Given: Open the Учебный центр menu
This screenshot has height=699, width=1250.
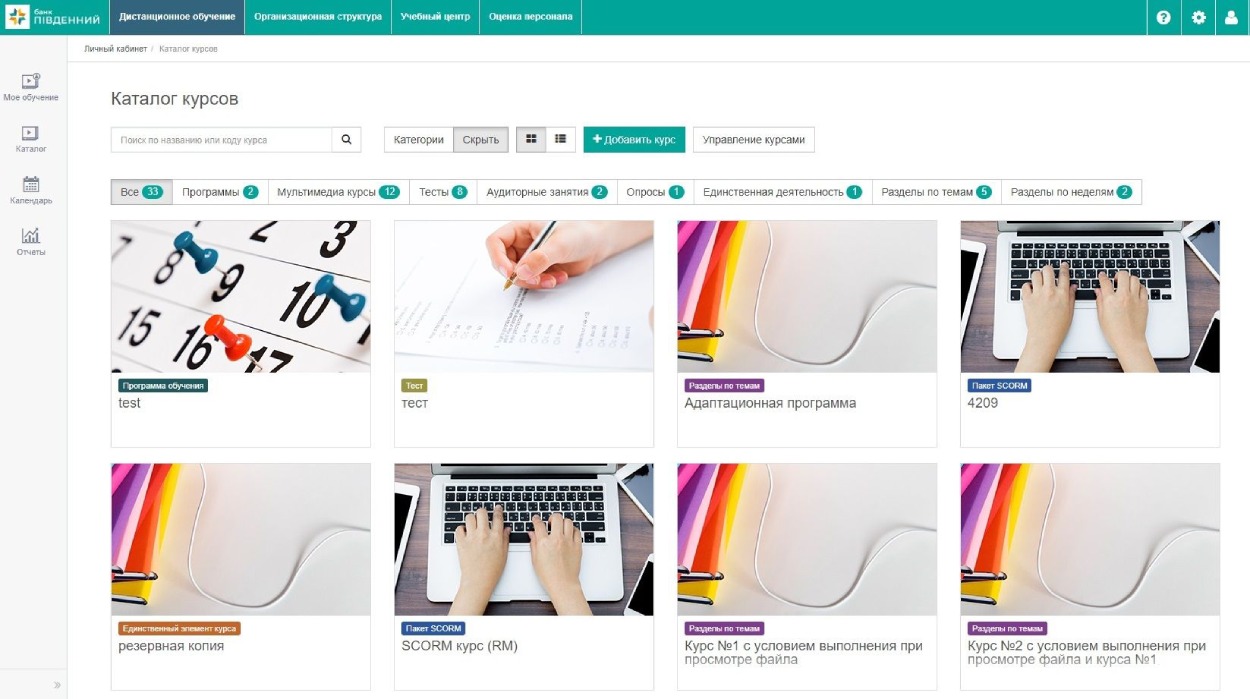Looking at the screenshot, I should click(435, 17).
